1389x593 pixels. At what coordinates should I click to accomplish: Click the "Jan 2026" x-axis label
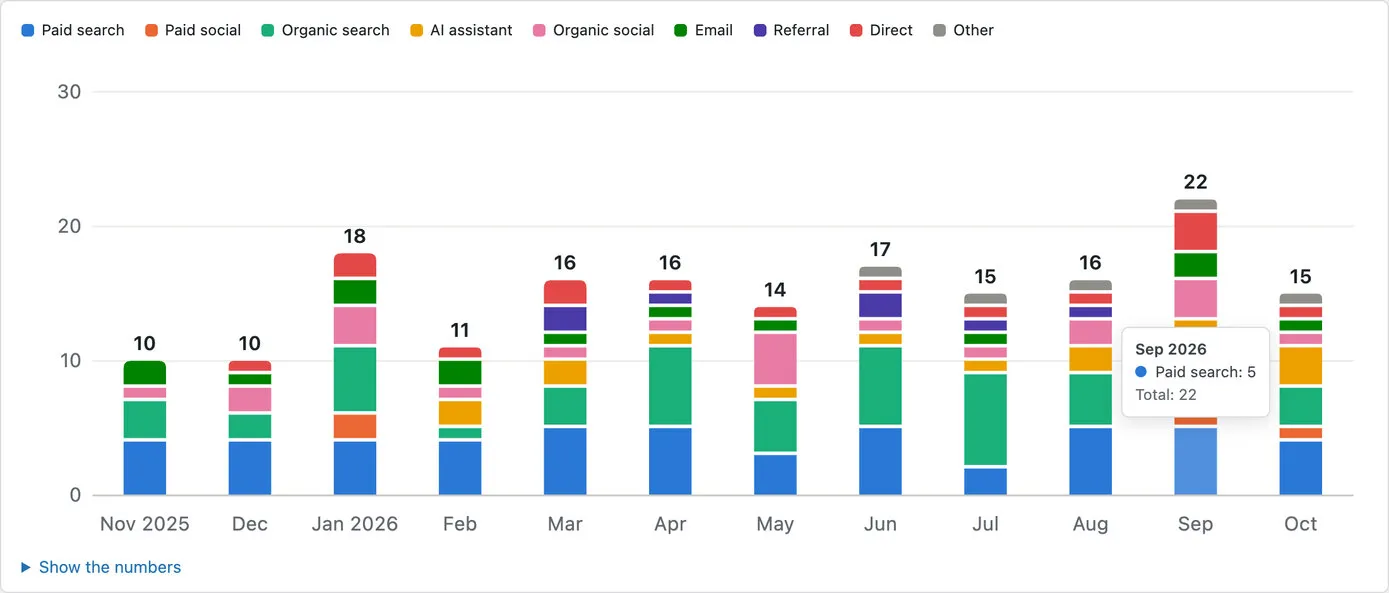(x=355, y=524)
